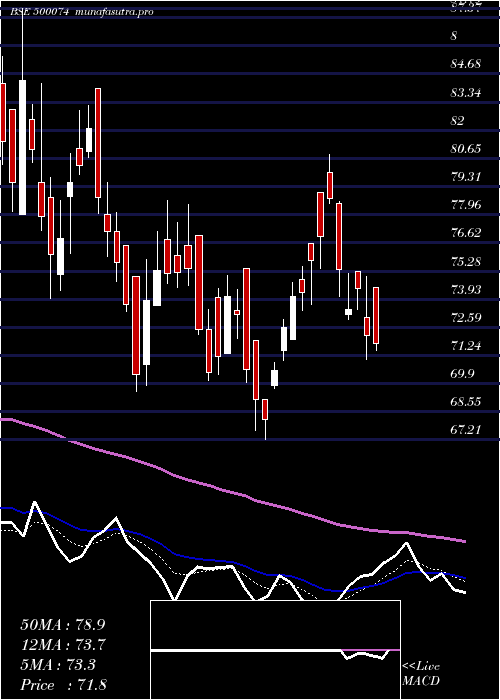Screen dimensions: 500x700
Task: Click the 80.65 price level label
Action: (466, 149)
